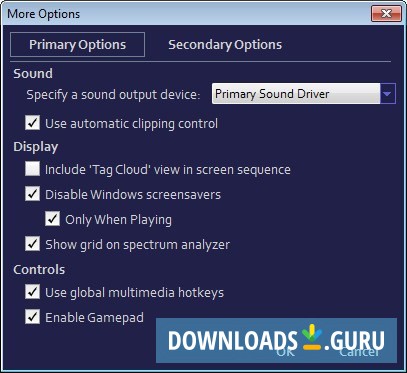Switch to the Primary Options tab

77,45
